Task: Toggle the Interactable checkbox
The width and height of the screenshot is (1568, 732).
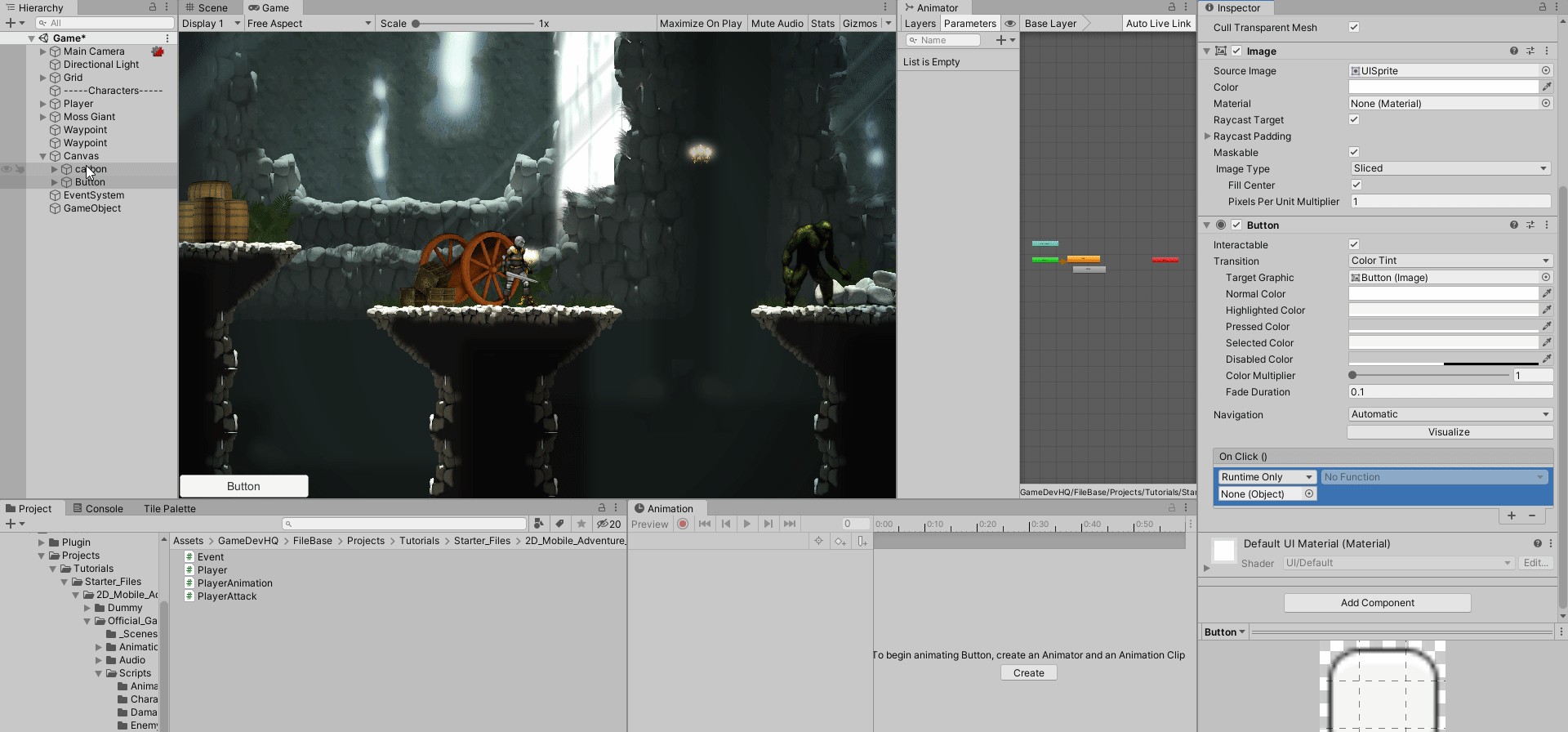Action: (x=1354, y=244)
